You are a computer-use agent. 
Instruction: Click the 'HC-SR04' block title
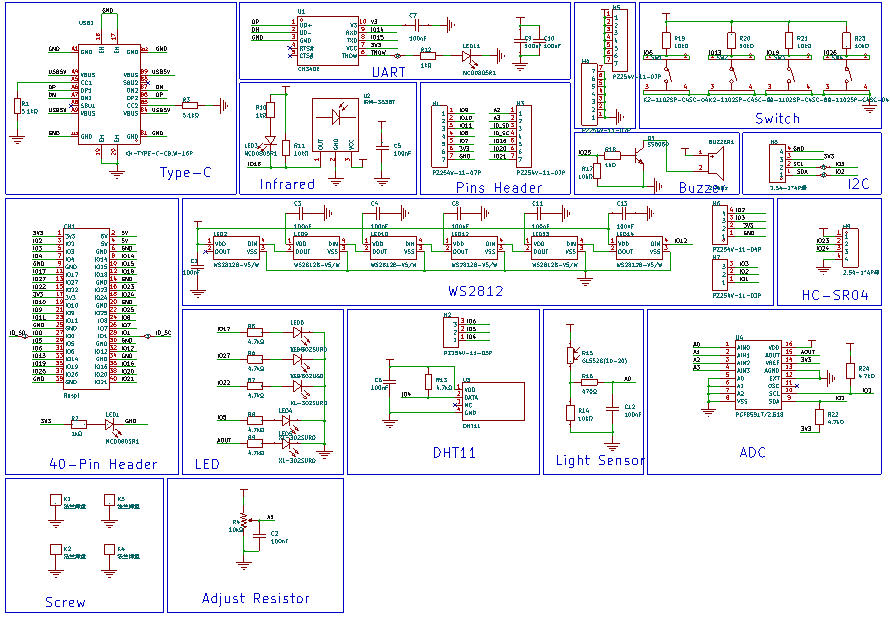pos(835,294)
